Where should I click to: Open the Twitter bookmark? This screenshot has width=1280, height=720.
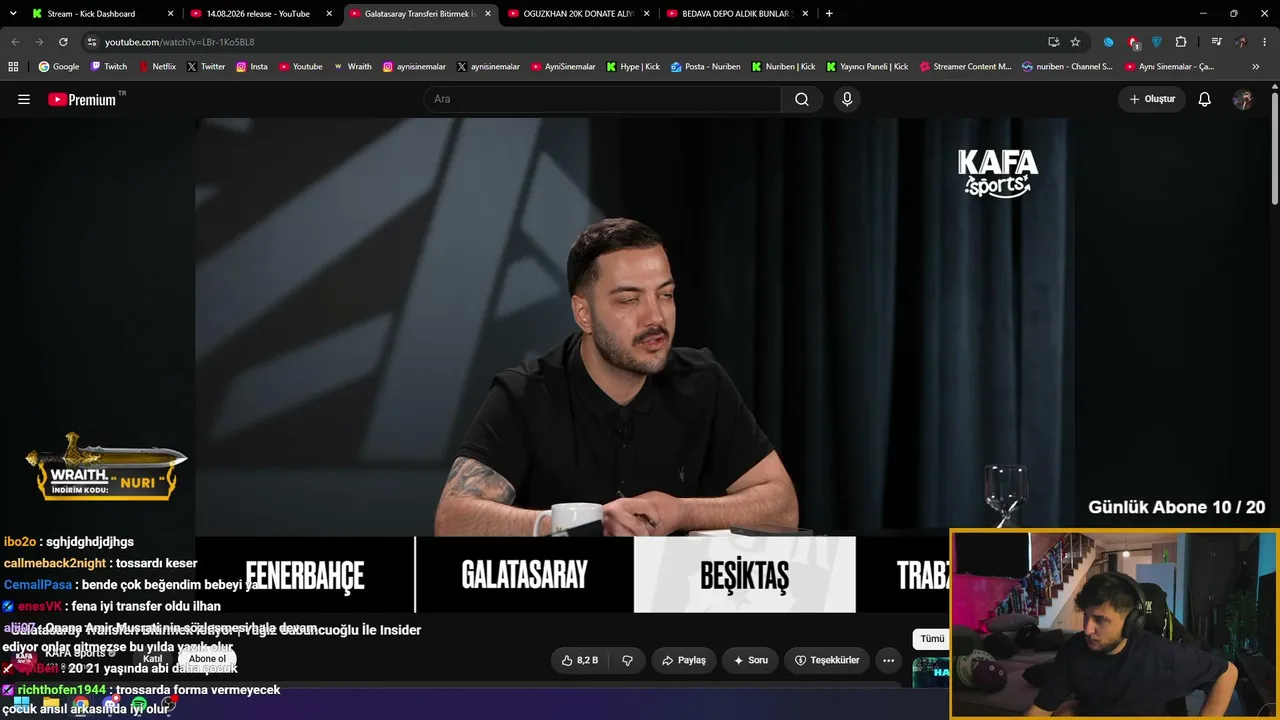click(x=206, y=67)
